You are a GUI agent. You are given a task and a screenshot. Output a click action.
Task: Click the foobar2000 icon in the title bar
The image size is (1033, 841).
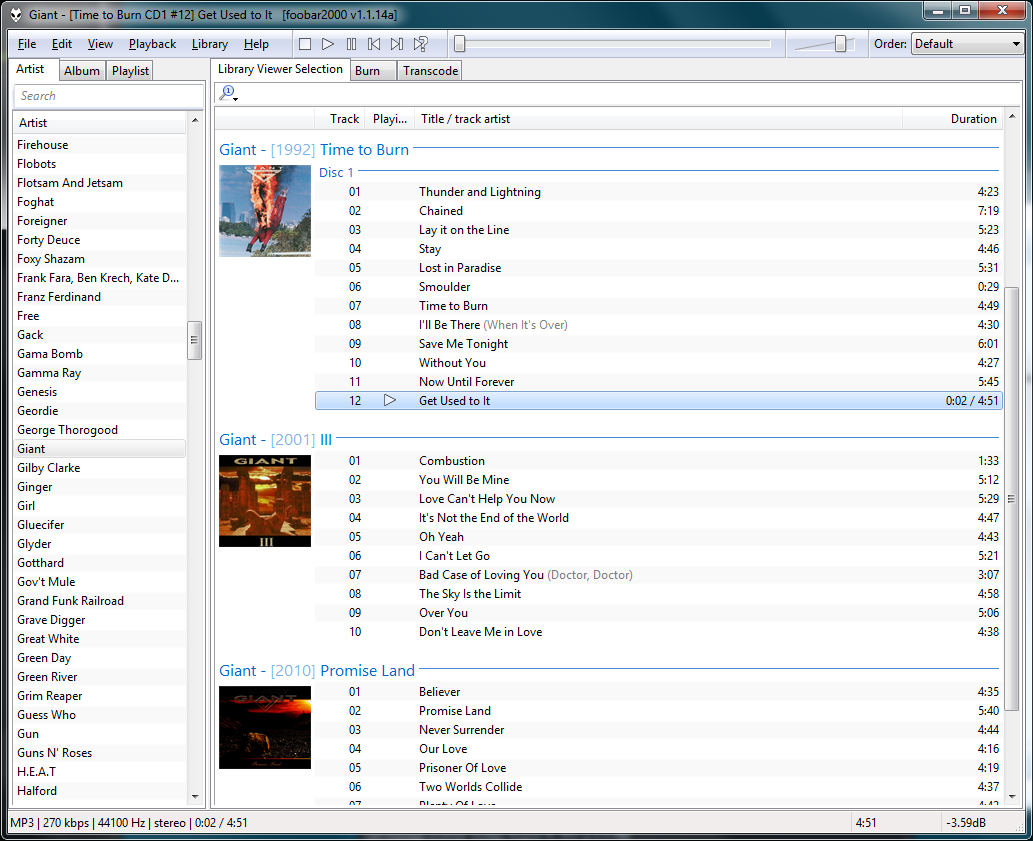(x=15, y=14)
